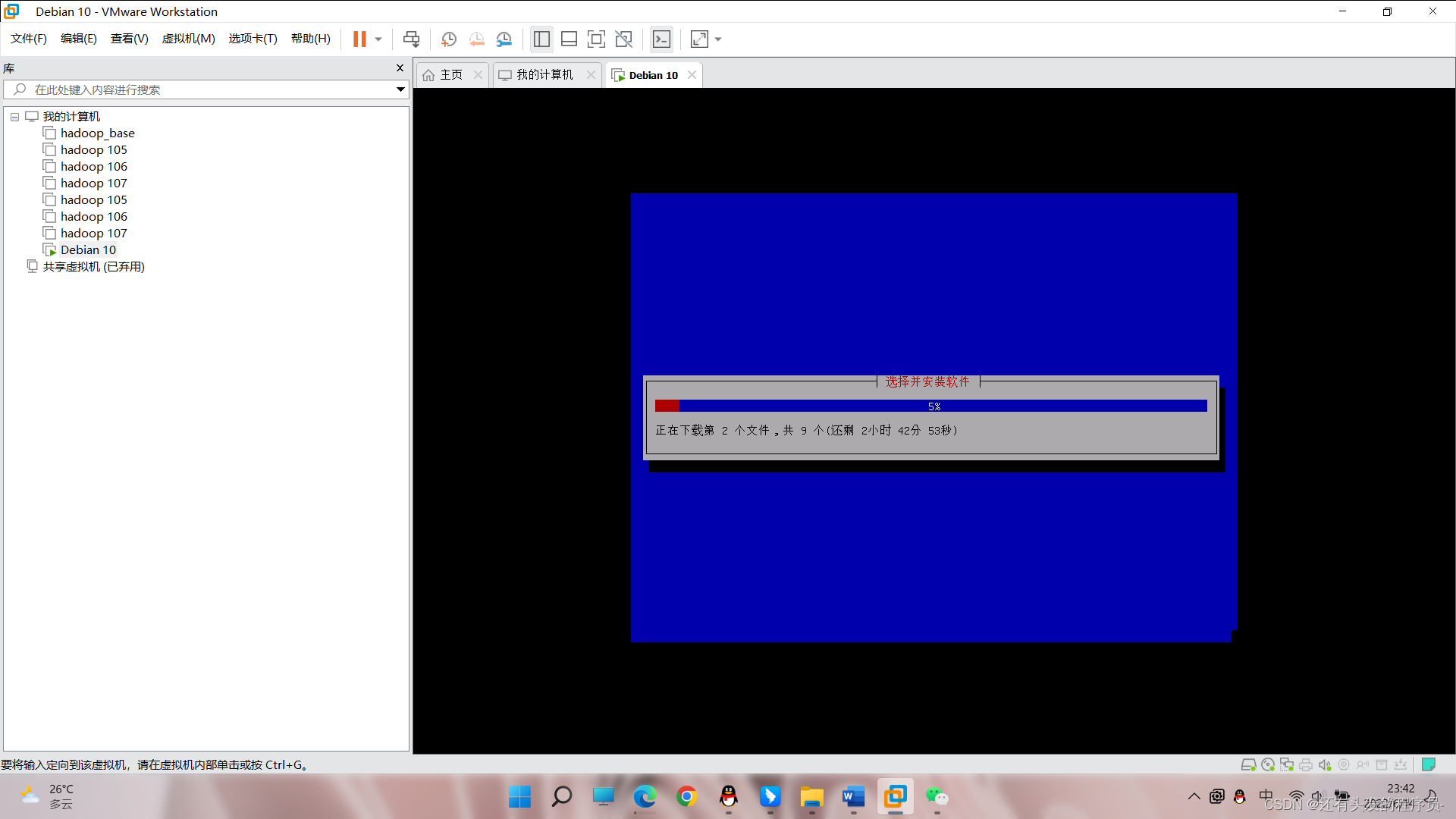Open the power options dropdown arrow
Image resolution: width=1456 pixels, height=819 pixels.
point(378,39)
